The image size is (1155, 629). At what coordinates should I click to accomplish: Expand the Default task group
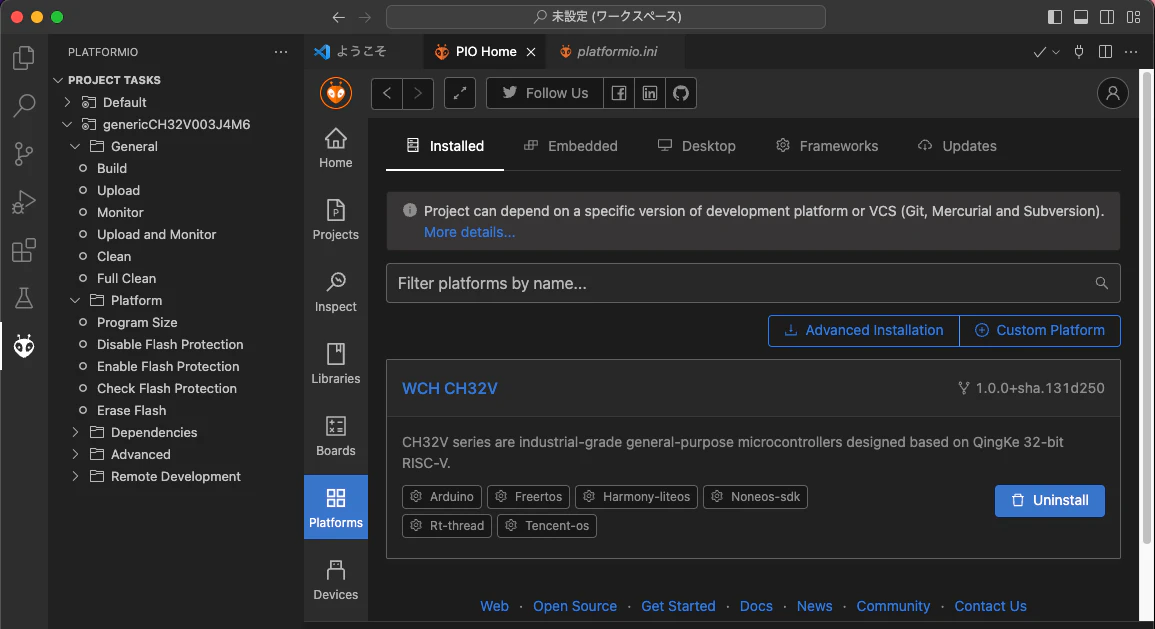pyautogui.click(x=68, y=102)
